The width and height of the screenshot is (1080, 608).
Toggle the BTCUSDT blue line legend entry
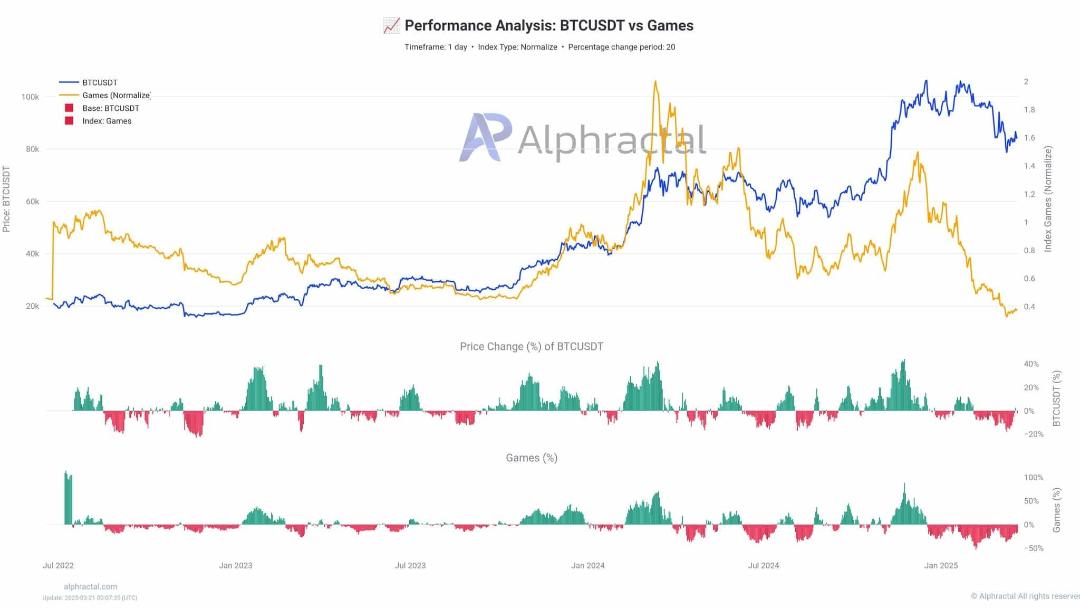pyautogui.click(x=88, y=82)
